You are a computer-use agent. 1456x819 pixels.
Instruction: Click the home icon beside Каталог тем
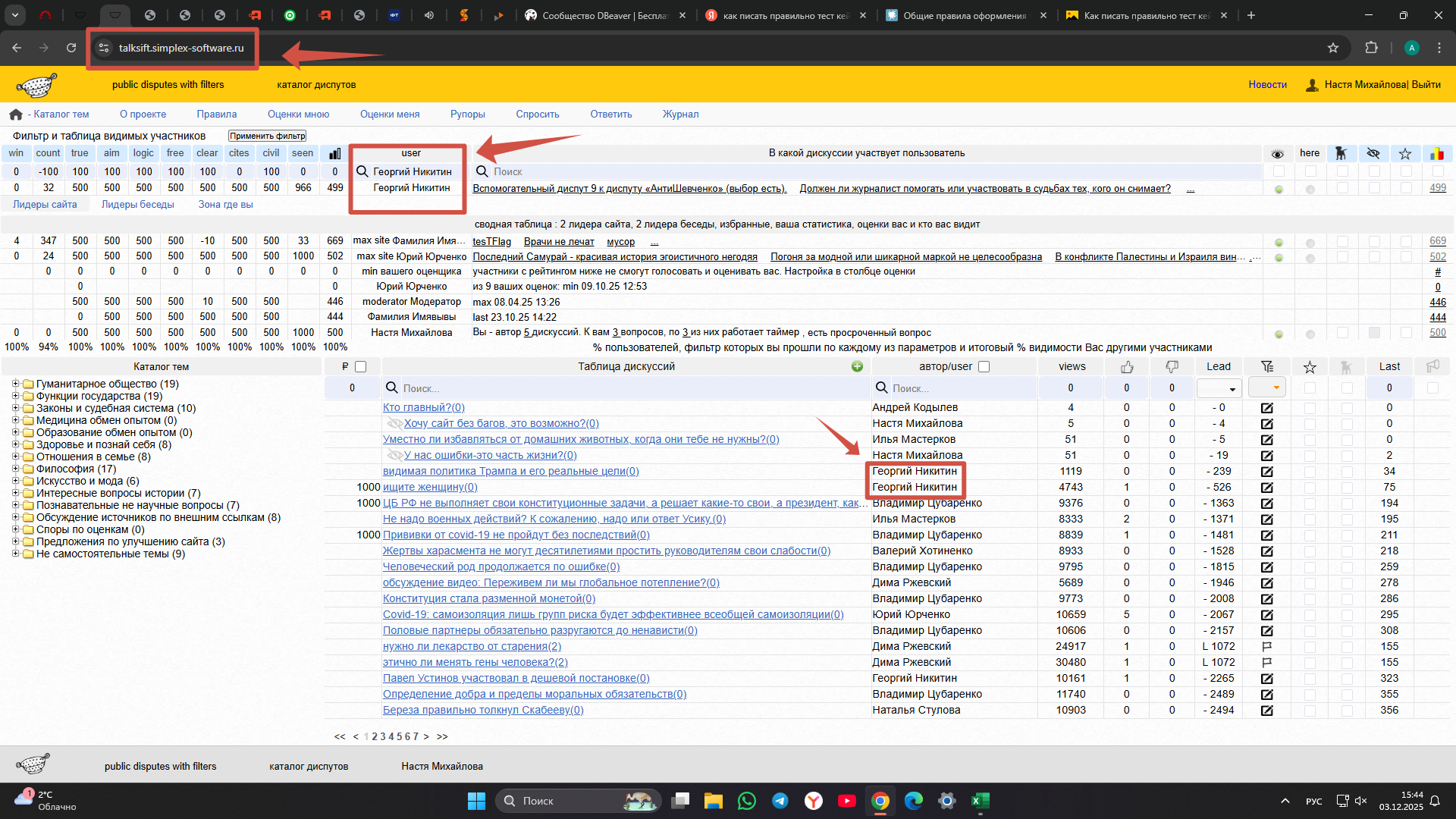(x=16, y=115)
